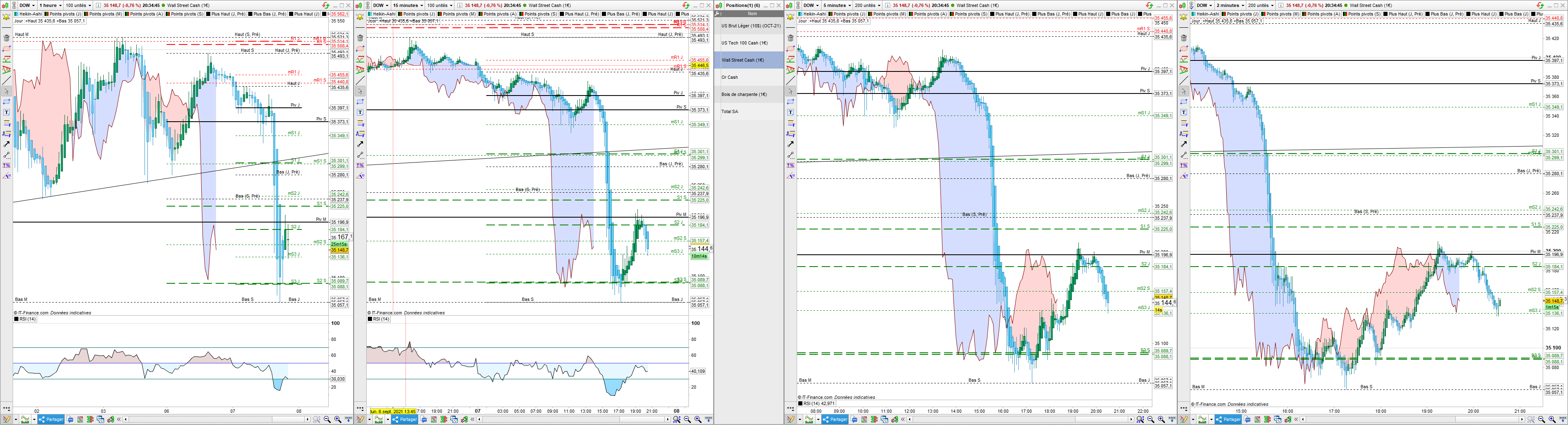Open the '100 unités' dropdown in 1 heure chart
Viewport: 1568px width, 425px height.
pyautogui.click(x=78, y=5)
